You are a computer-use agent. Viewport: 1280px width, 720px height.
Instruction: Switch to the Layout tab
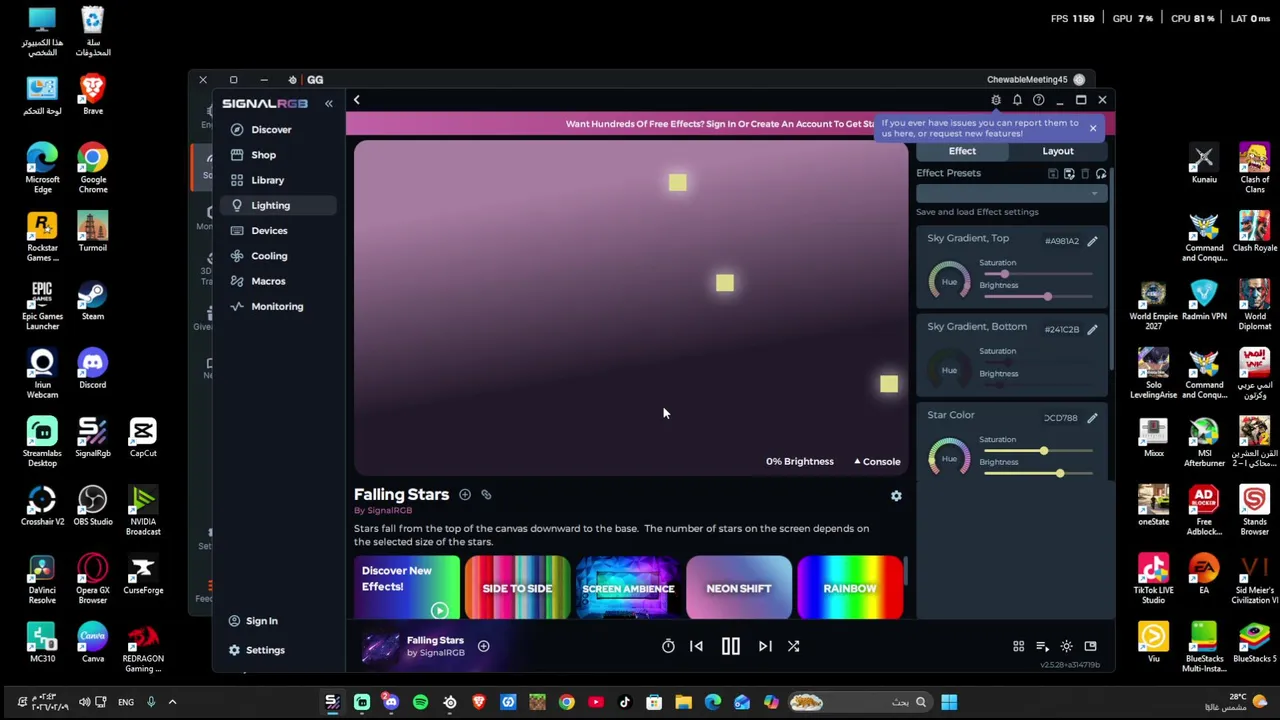(x=1058, y=151)
